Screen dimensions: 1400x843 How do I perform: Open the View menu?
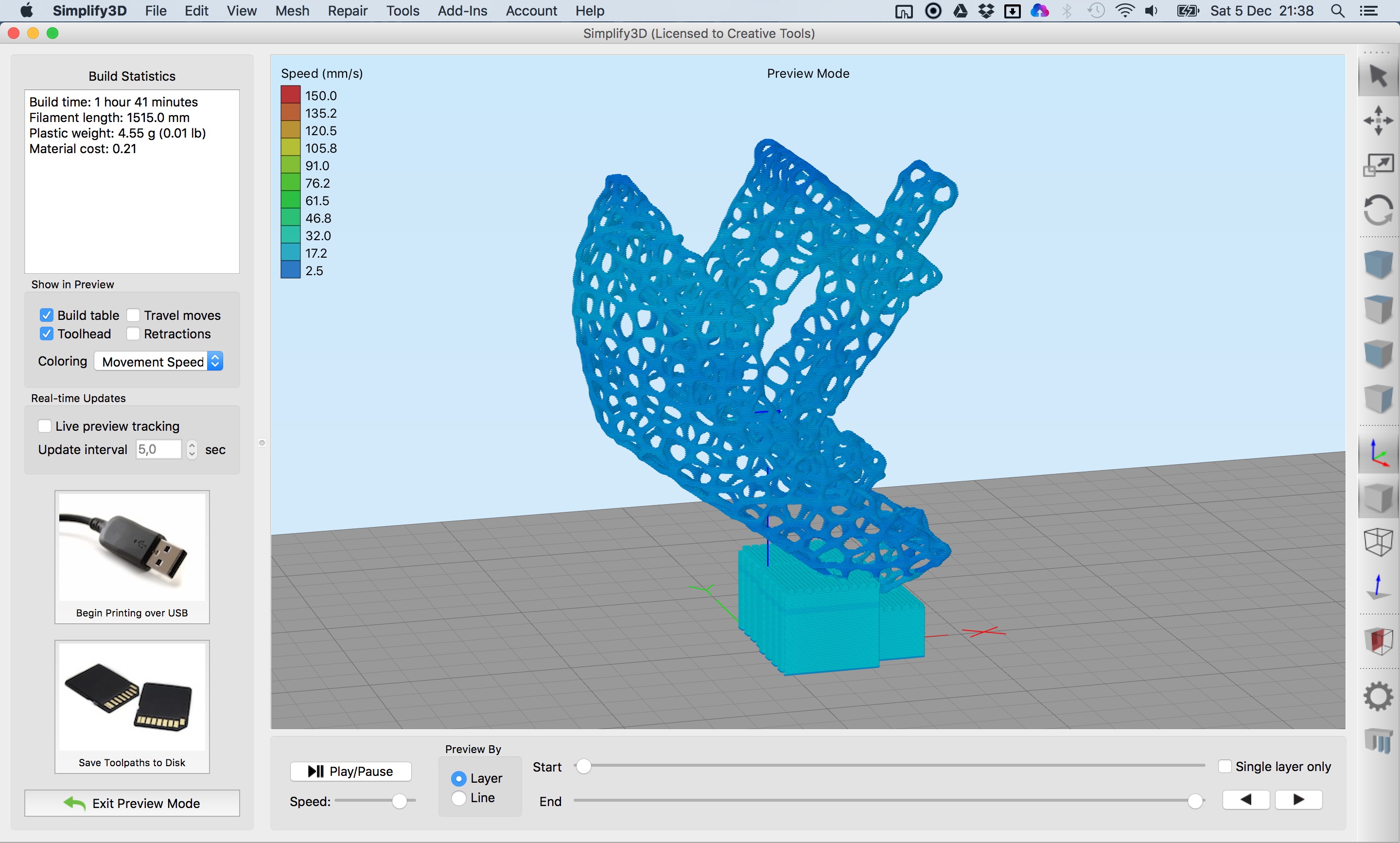pyautogui.click(x=242, y=11)
